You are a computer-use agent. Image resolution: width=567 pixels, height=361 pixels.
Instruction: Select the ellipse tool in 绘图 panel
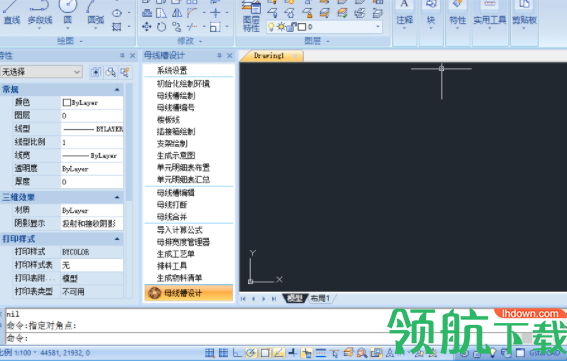tap(117, 13)
